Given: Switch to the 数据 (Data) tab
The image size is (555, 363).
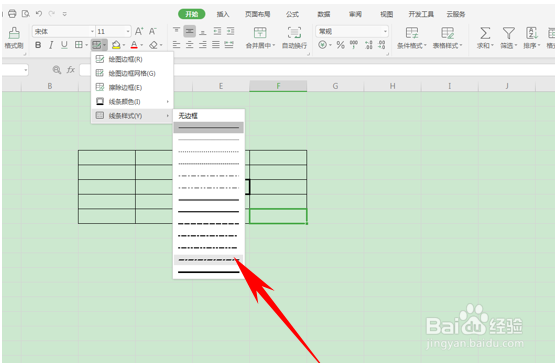Looking at the screenshot, I should click(x=324, y=14).
